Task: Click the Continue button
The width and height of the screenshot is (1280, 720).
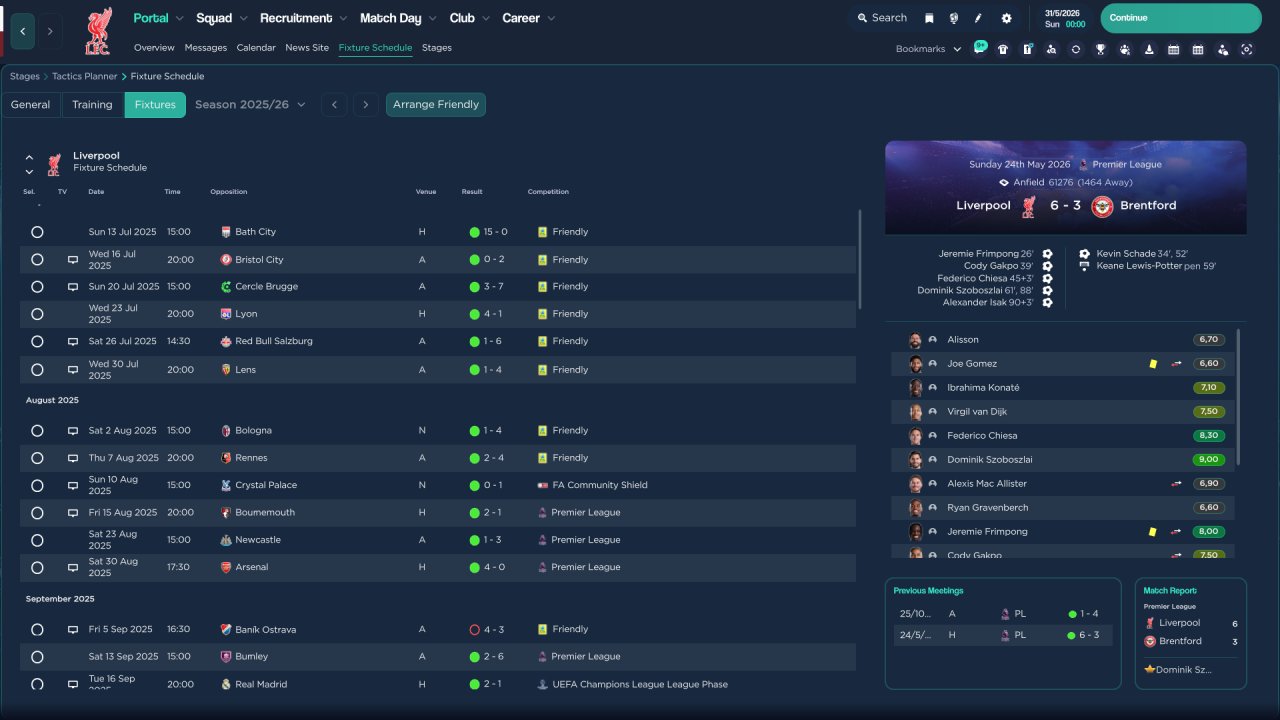Action: coord(1181,18)
